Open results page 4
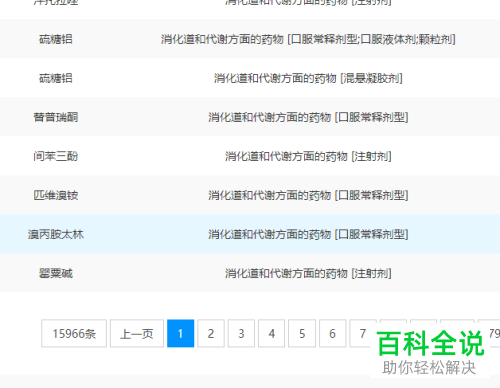 (x=272, y=333)
